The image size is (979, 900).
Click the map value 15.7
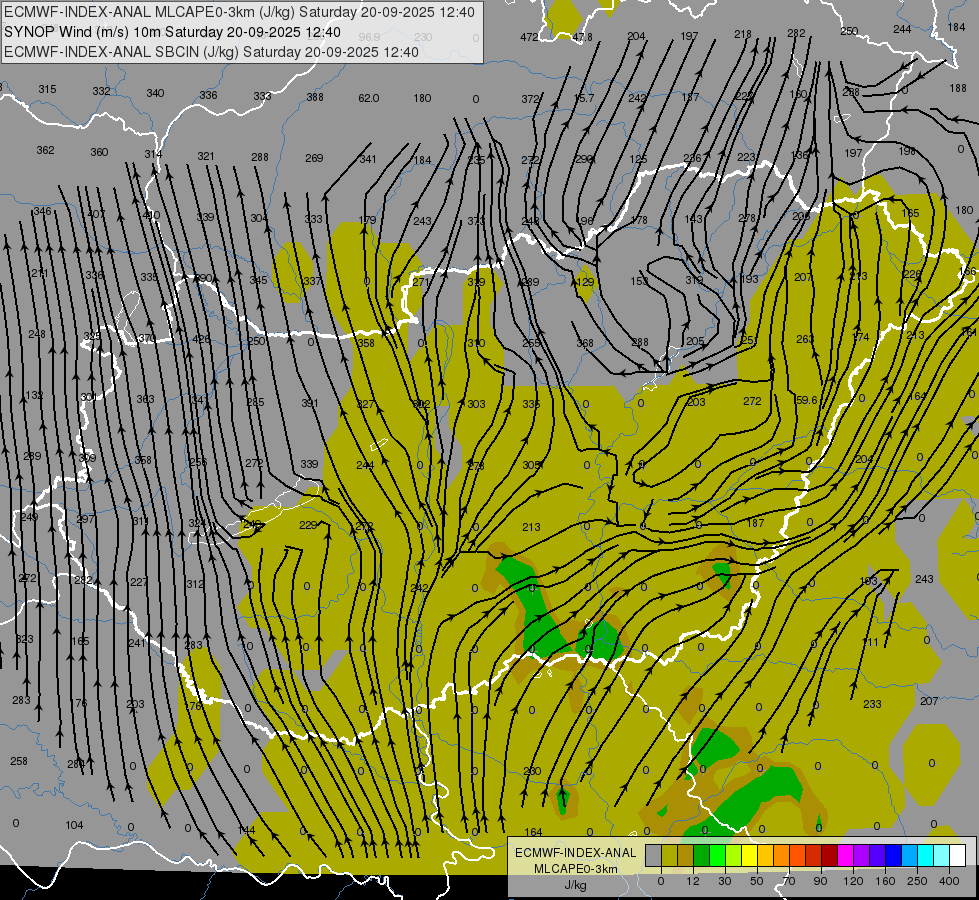click(x=584, y=98)
